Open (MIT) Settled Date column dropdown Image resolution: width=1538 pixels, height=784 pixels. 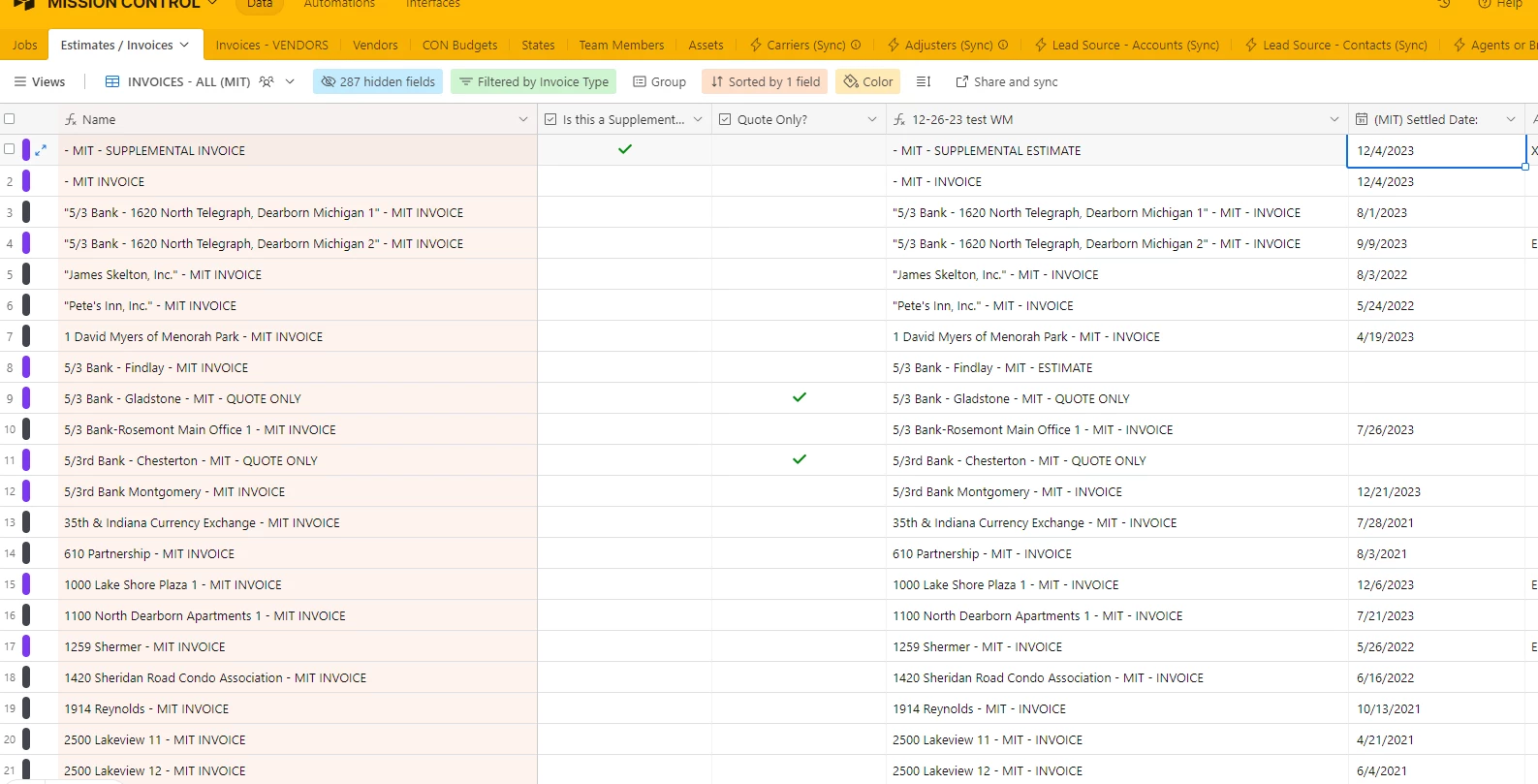(x=1511, y=120)
